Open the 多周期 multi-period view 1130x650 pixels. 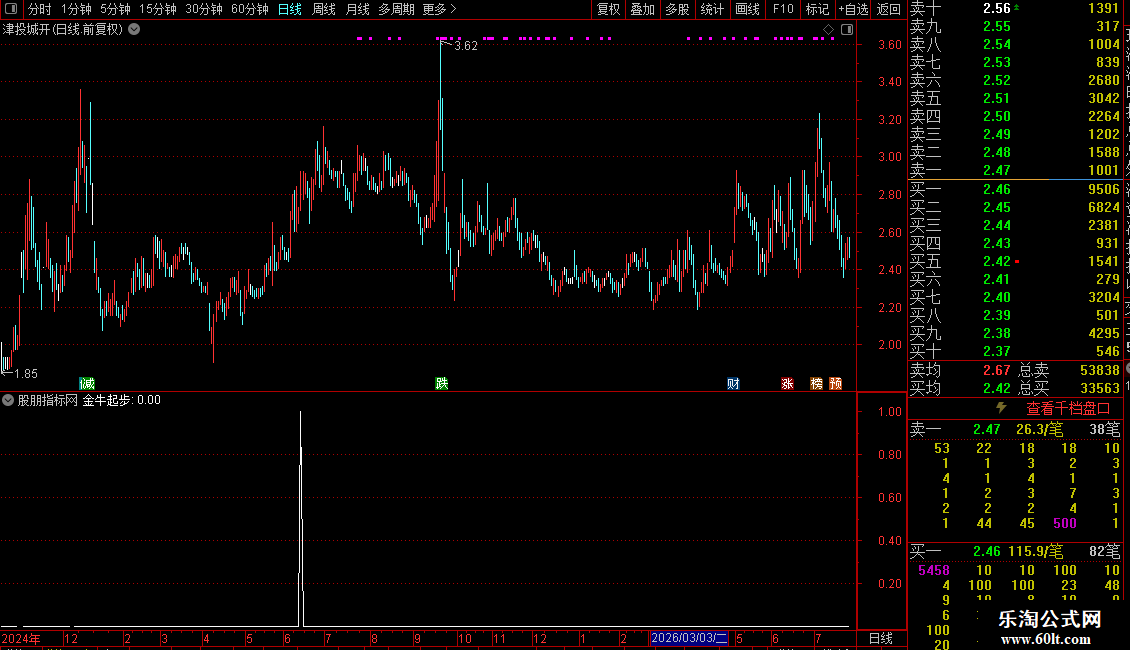pyautogui.click(x=396, y=9)
